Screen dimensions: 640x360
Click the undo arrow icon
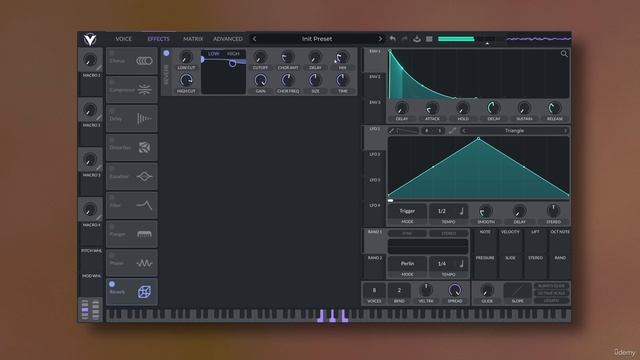(392, 39)
